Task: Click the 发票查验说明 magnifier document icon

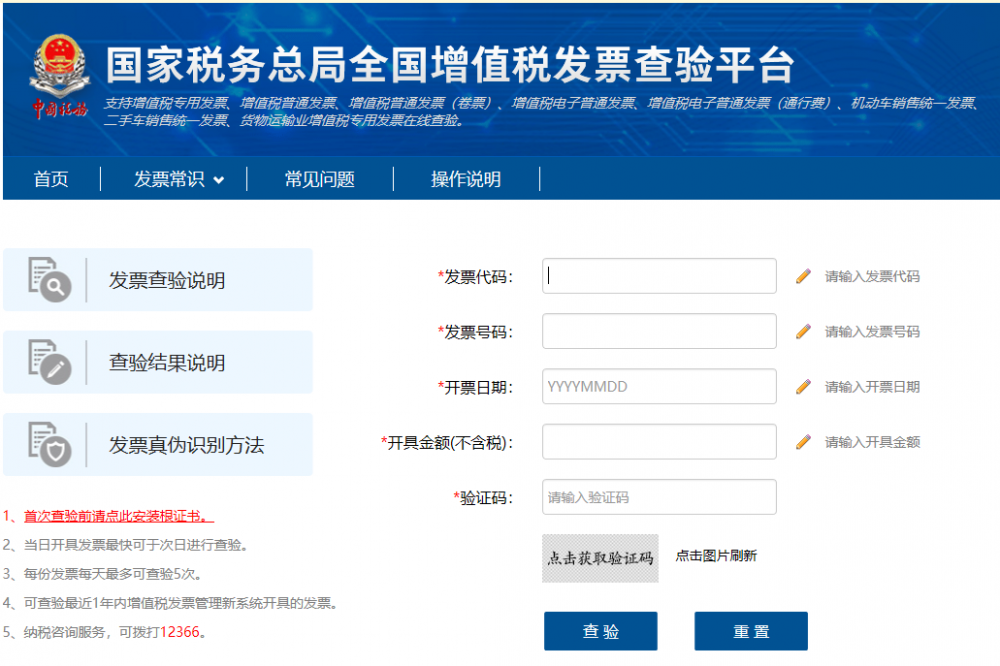Action: pyautogui.click(x=49, y=279)
